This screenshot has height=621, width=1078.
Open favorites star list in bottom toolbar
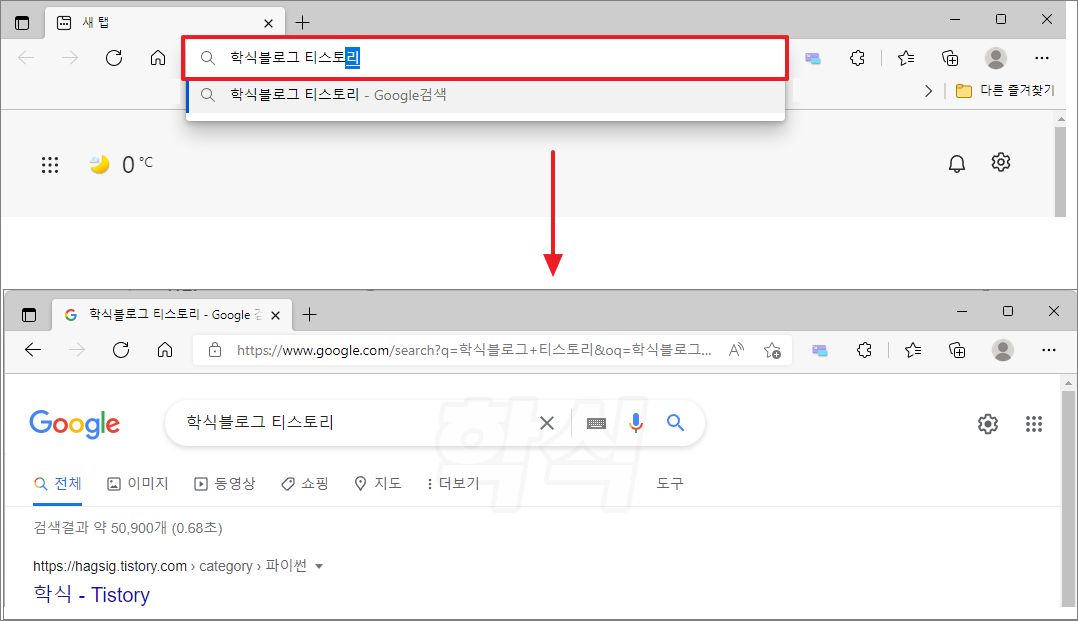(913, 351)
